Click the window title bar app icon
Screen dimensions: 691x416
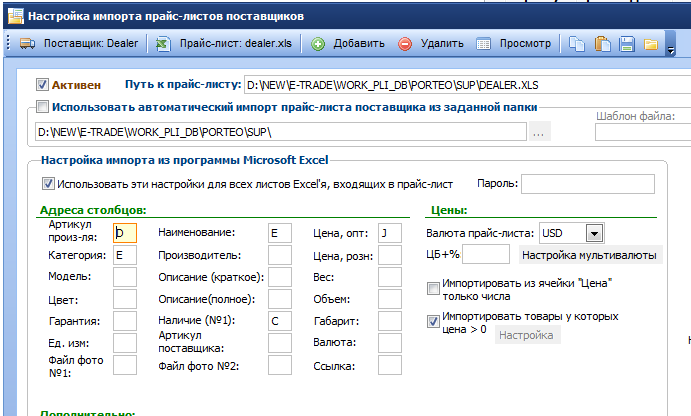pos(15,16)
